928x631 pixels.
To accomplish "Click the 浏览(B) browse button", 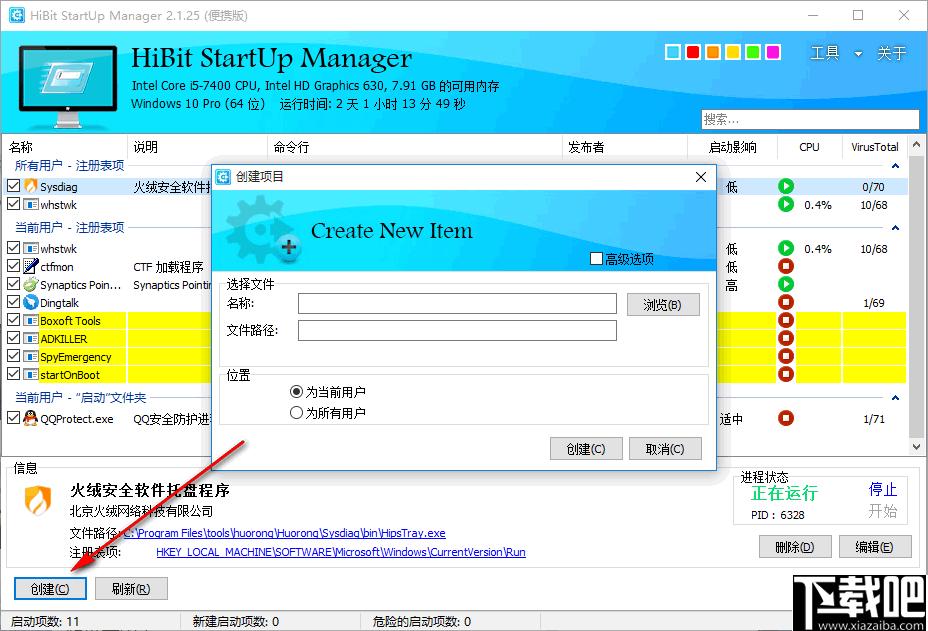I will (663, 305).
